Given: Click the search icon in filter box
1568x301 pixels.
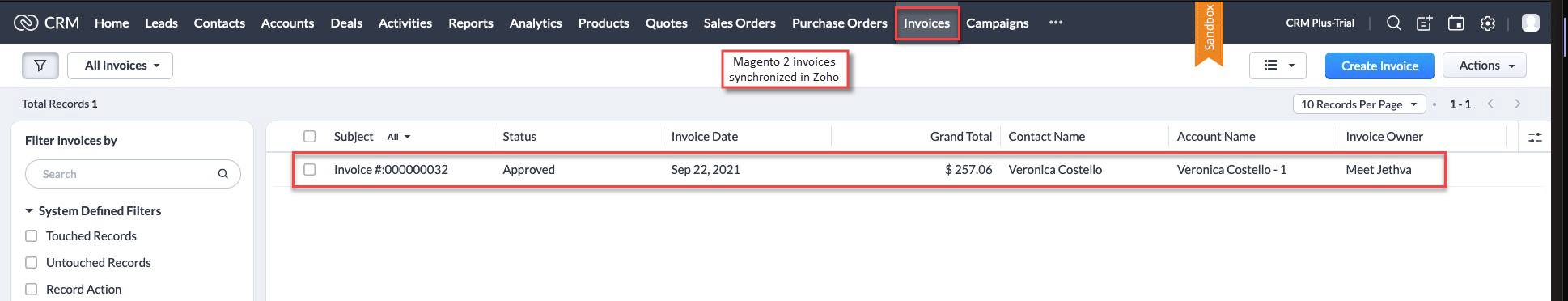Looking at the screenshot, I should tap(223, 174).
